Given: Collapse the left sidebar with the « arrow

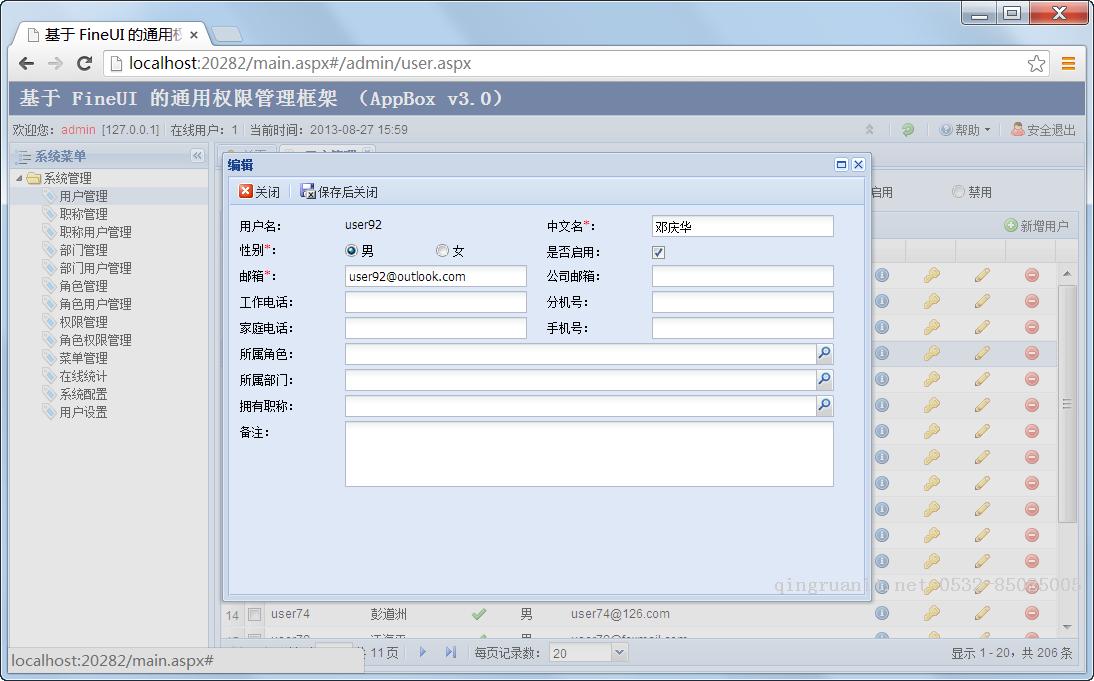Looking at the screenshot, I should [196, 156].
